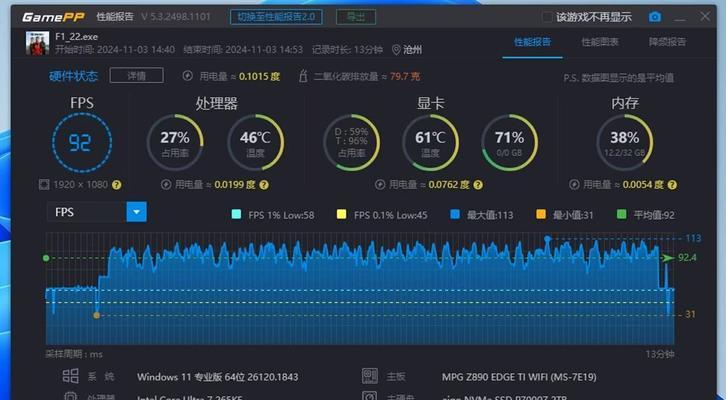Click the help icon beside 0.0762 度

(x=478, y=185)
